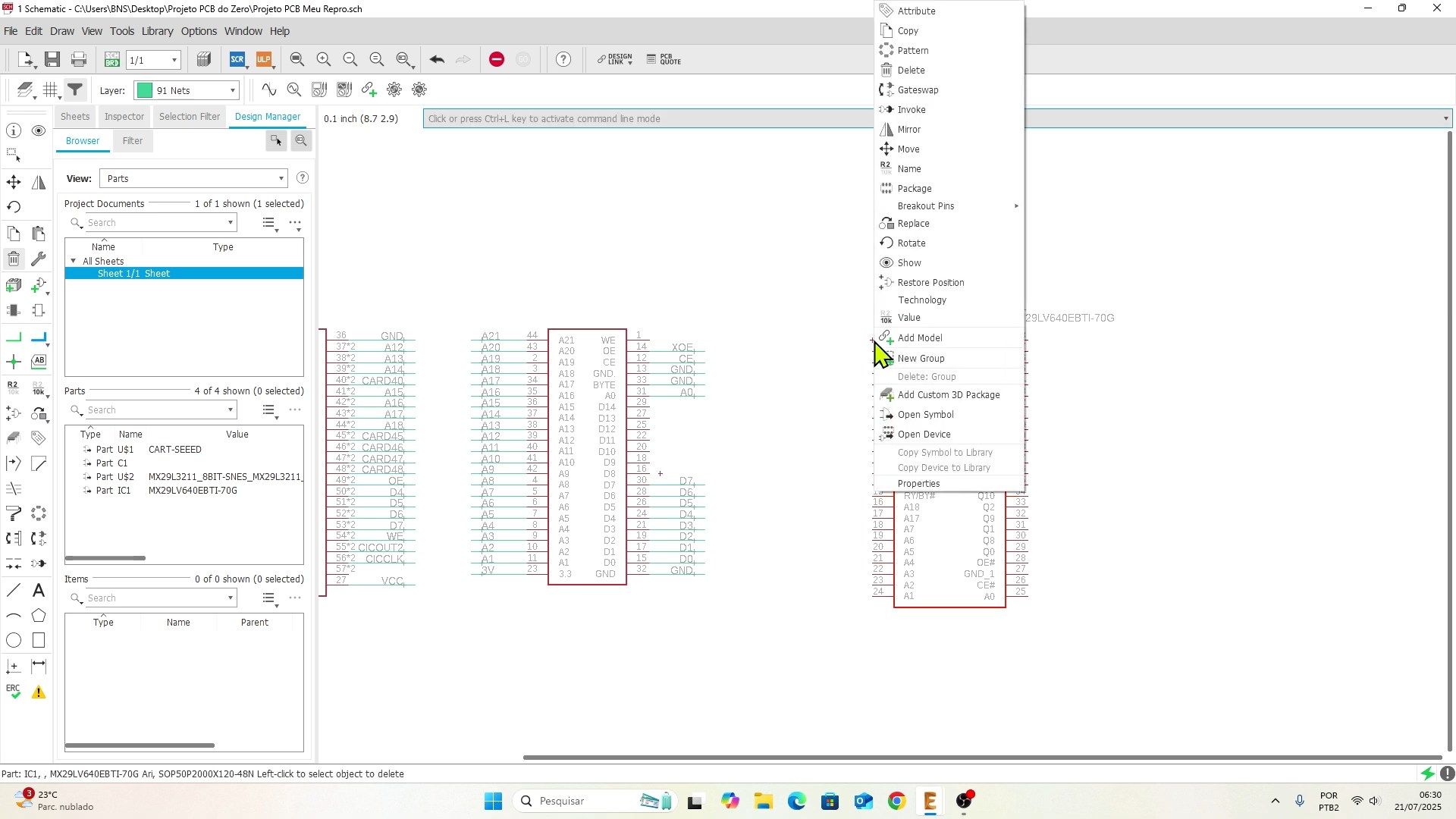Click the red Stop command icon

tap(497, 60)
